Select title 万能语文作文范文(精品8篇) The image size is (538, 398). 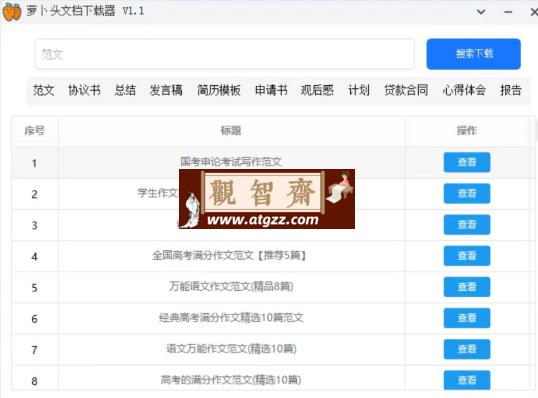[x=231, y=286]
